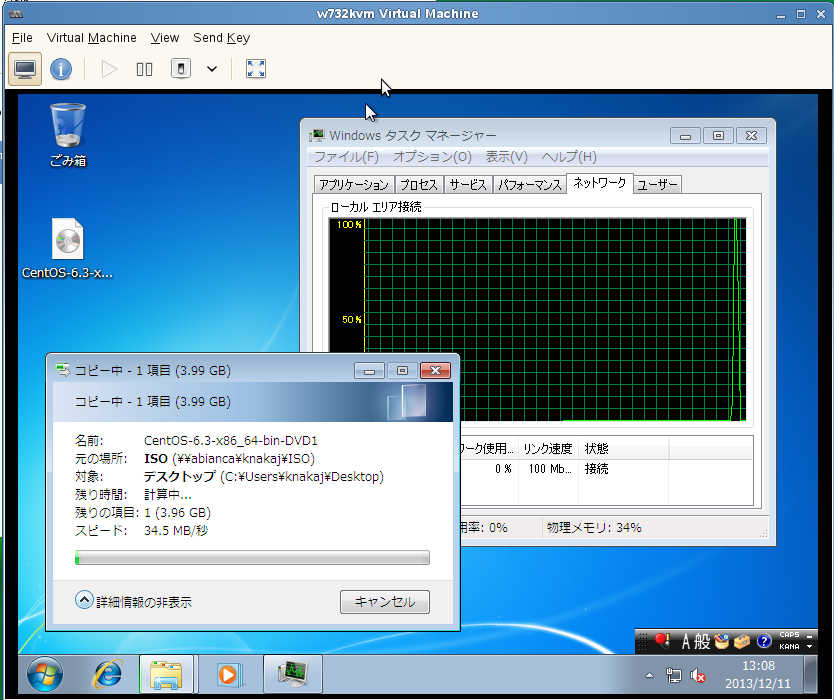Open ヘルプ(H) menu in Task Manager
834x700 pixels.
click(569, 157)
